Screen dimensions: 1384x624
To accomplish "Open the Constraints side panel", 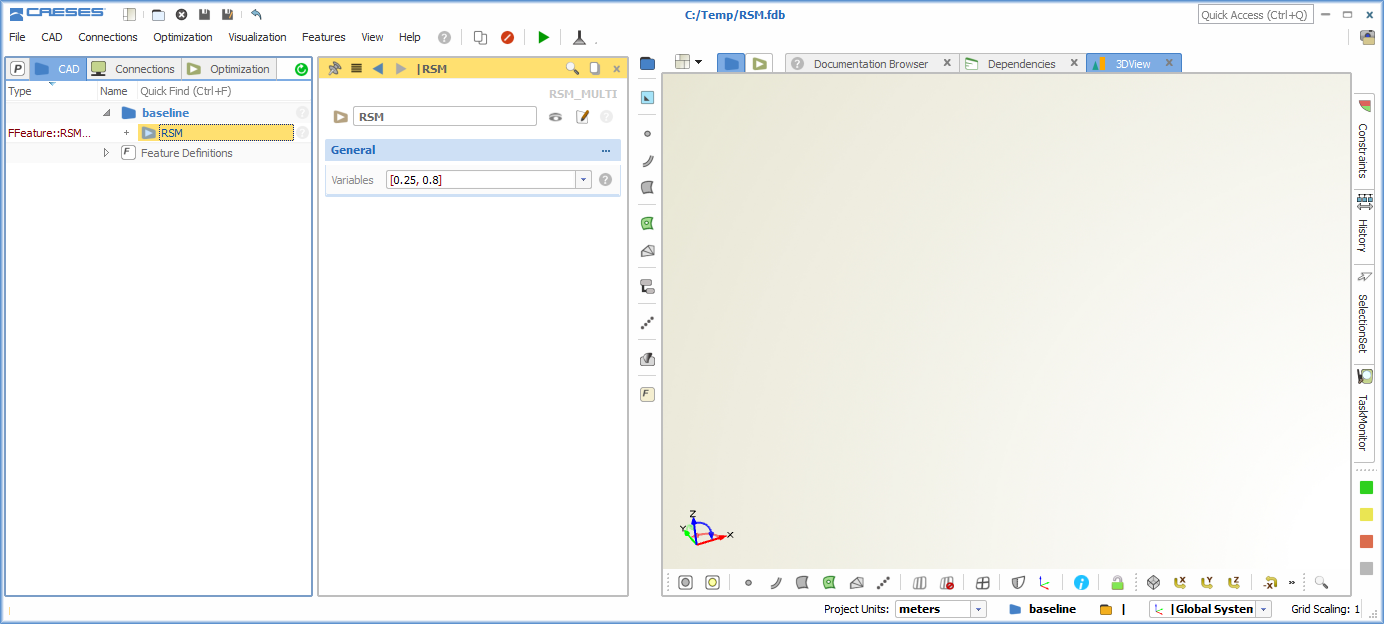I will click(1364, 141).
